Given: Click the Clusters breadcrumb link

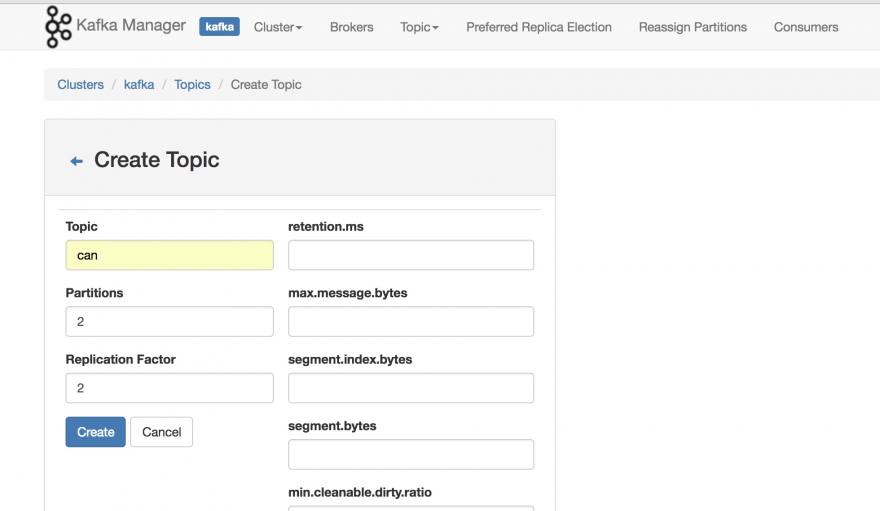Looking at the screenshot, I should 81,85.
